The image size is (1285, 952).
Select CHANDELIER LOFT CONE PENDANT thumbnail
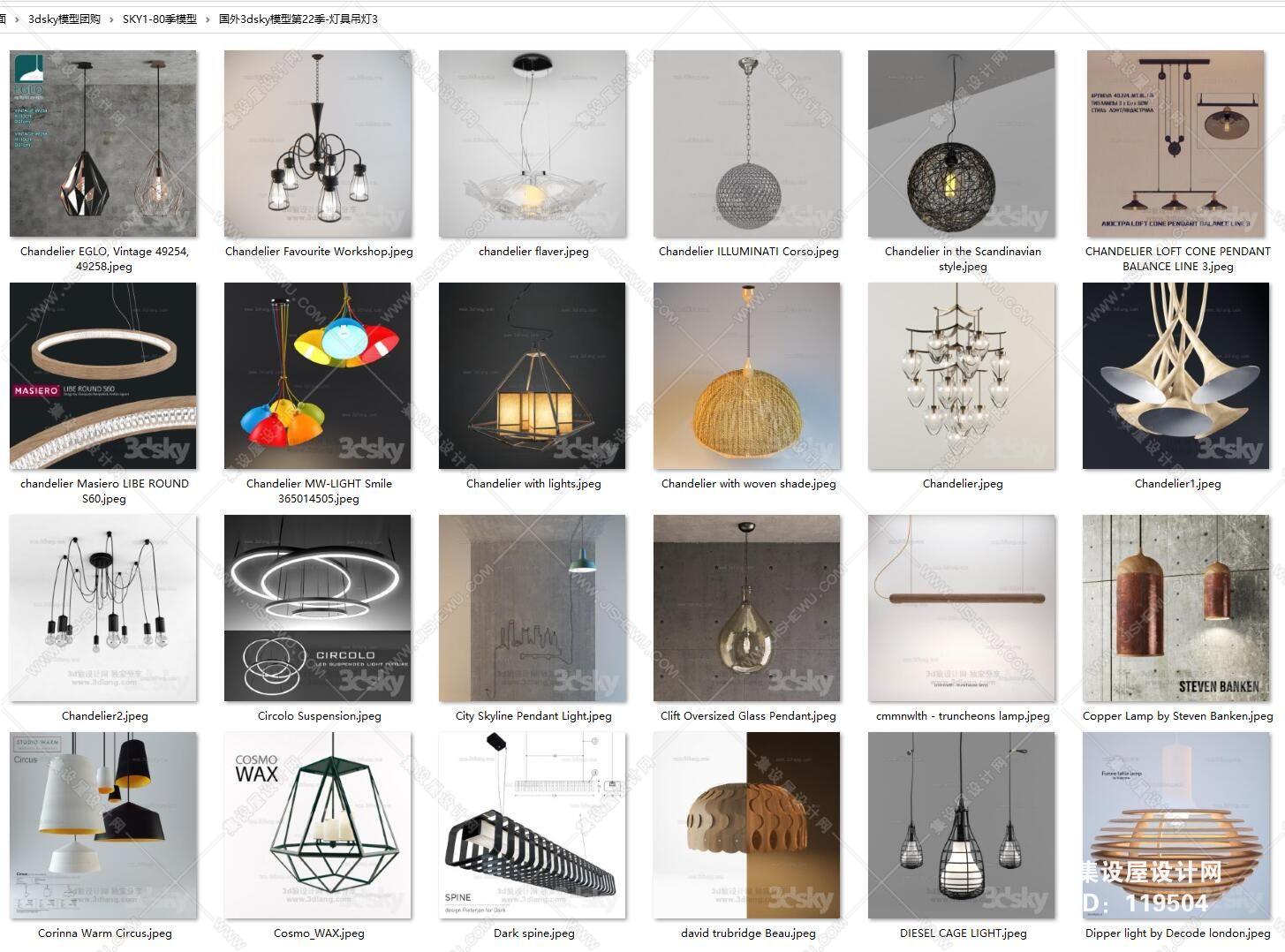click(1176, 144)
